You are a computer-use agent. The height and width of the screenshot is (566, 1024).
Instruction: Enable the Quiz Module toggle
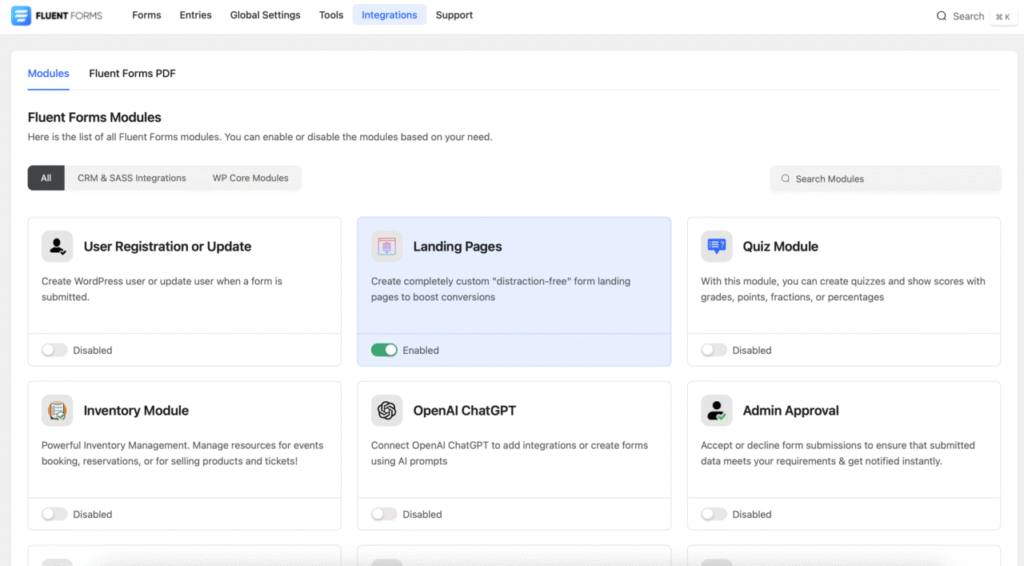click(714, 350)
